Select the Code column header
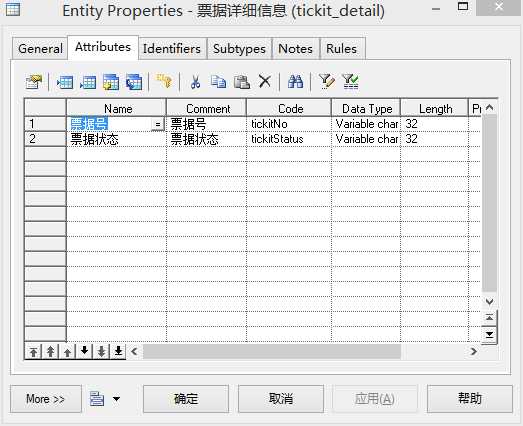Viewport: 523px width, 426px height. click(289, 108)
